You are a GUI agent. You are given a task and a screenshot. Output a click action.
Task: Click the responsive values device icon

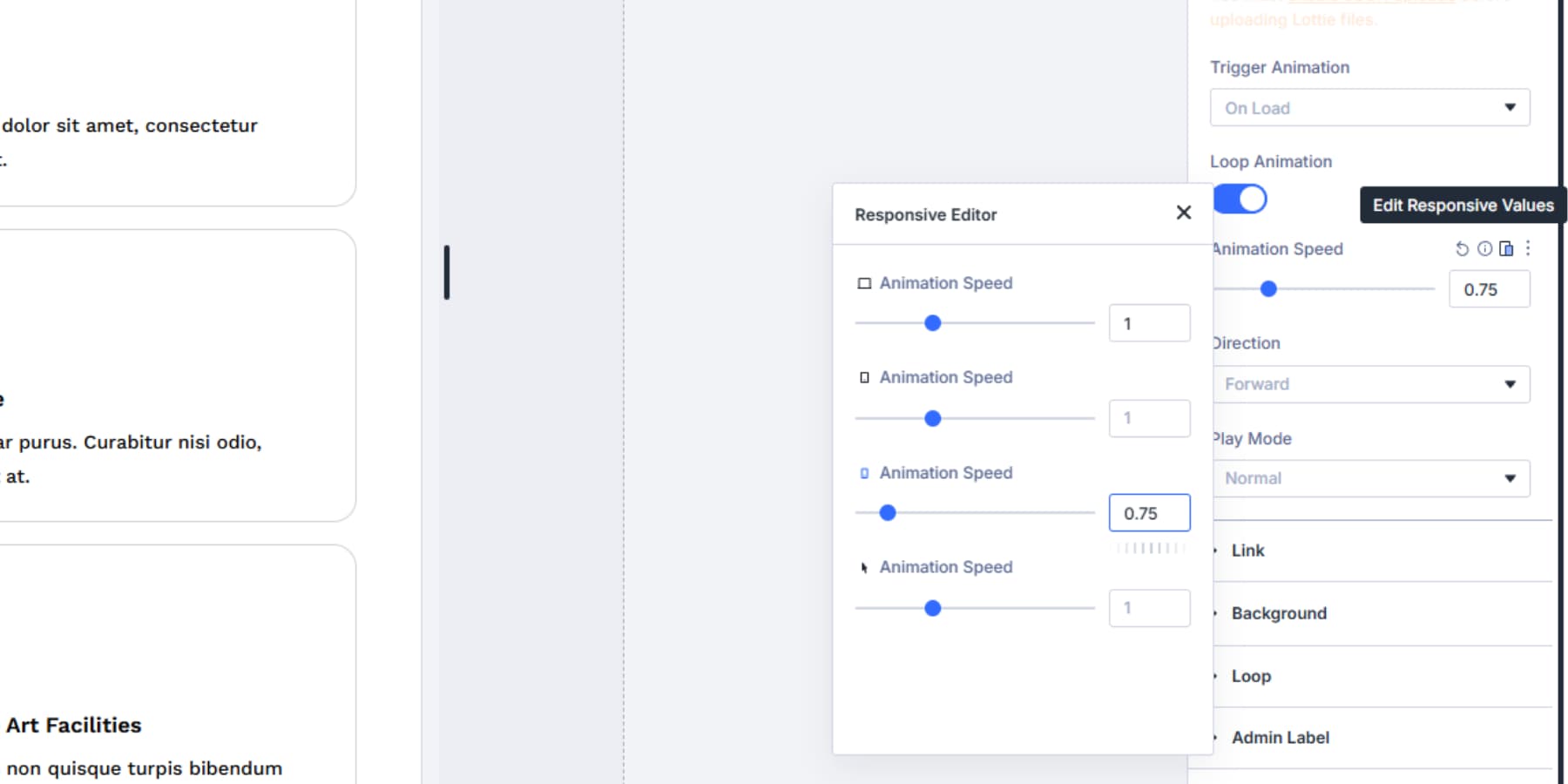[x=1505, y=248]
